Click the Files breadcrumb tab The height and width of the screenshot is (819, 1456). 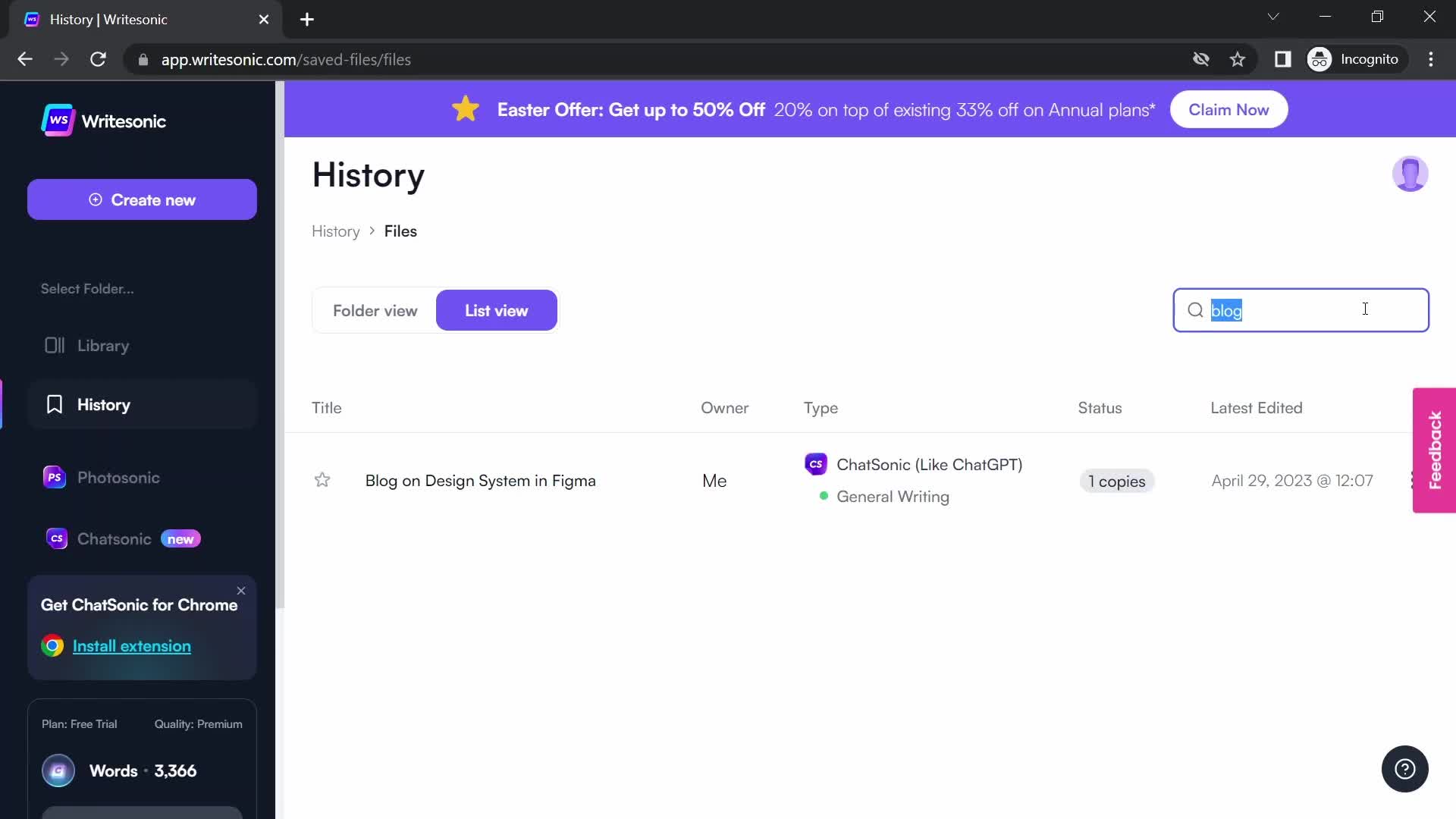coord(401,231)
